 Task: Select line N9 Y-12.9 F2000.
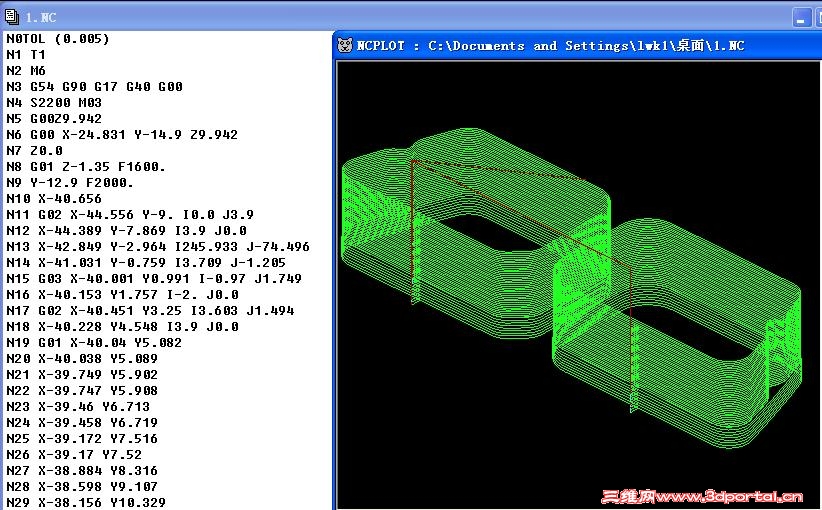pos(70,183)
